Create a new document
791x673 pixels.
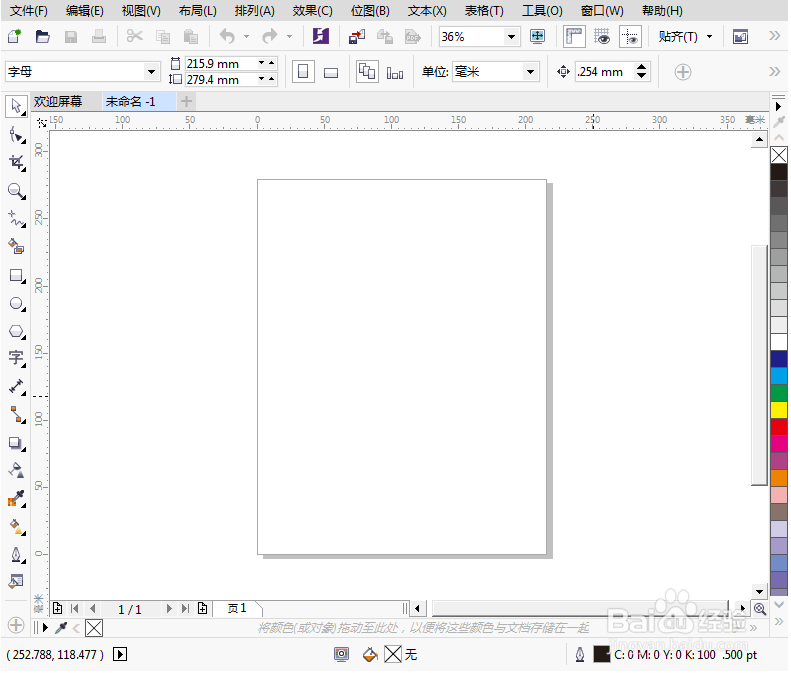point(14,36)
